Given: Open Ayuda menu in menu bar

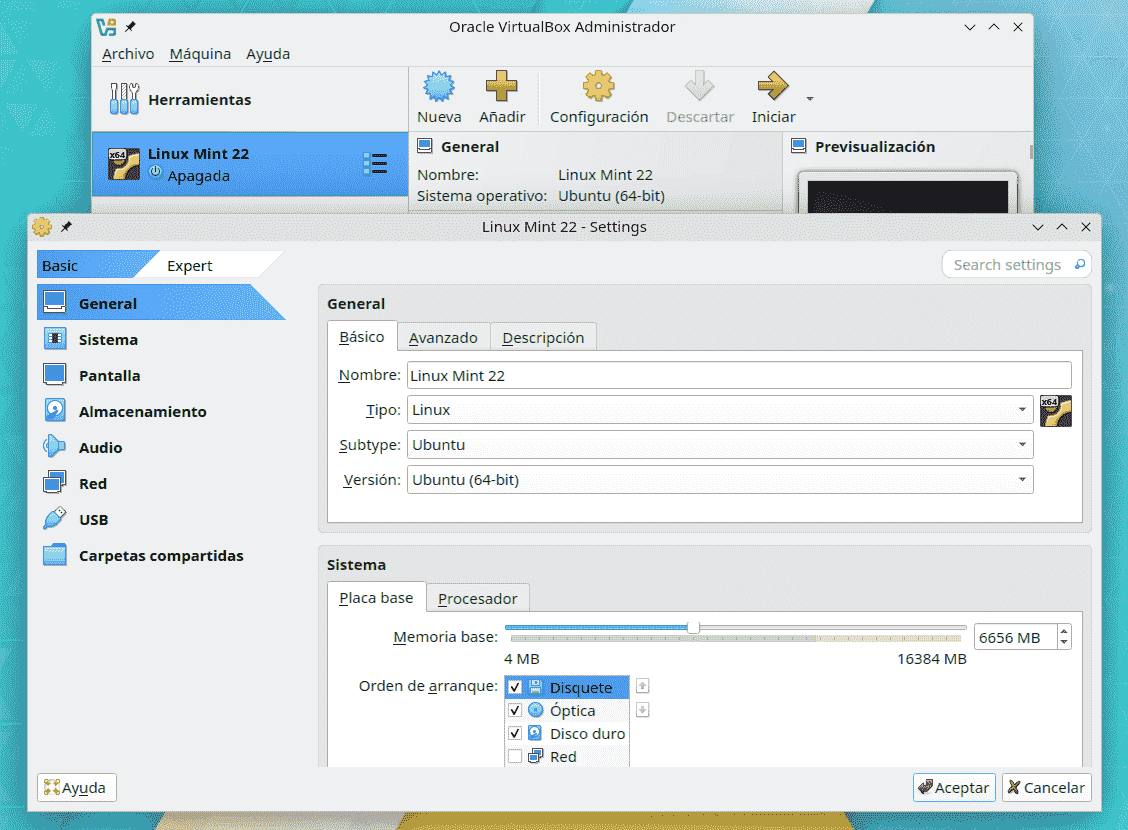Looking at the screenshot, I should 268,54.
